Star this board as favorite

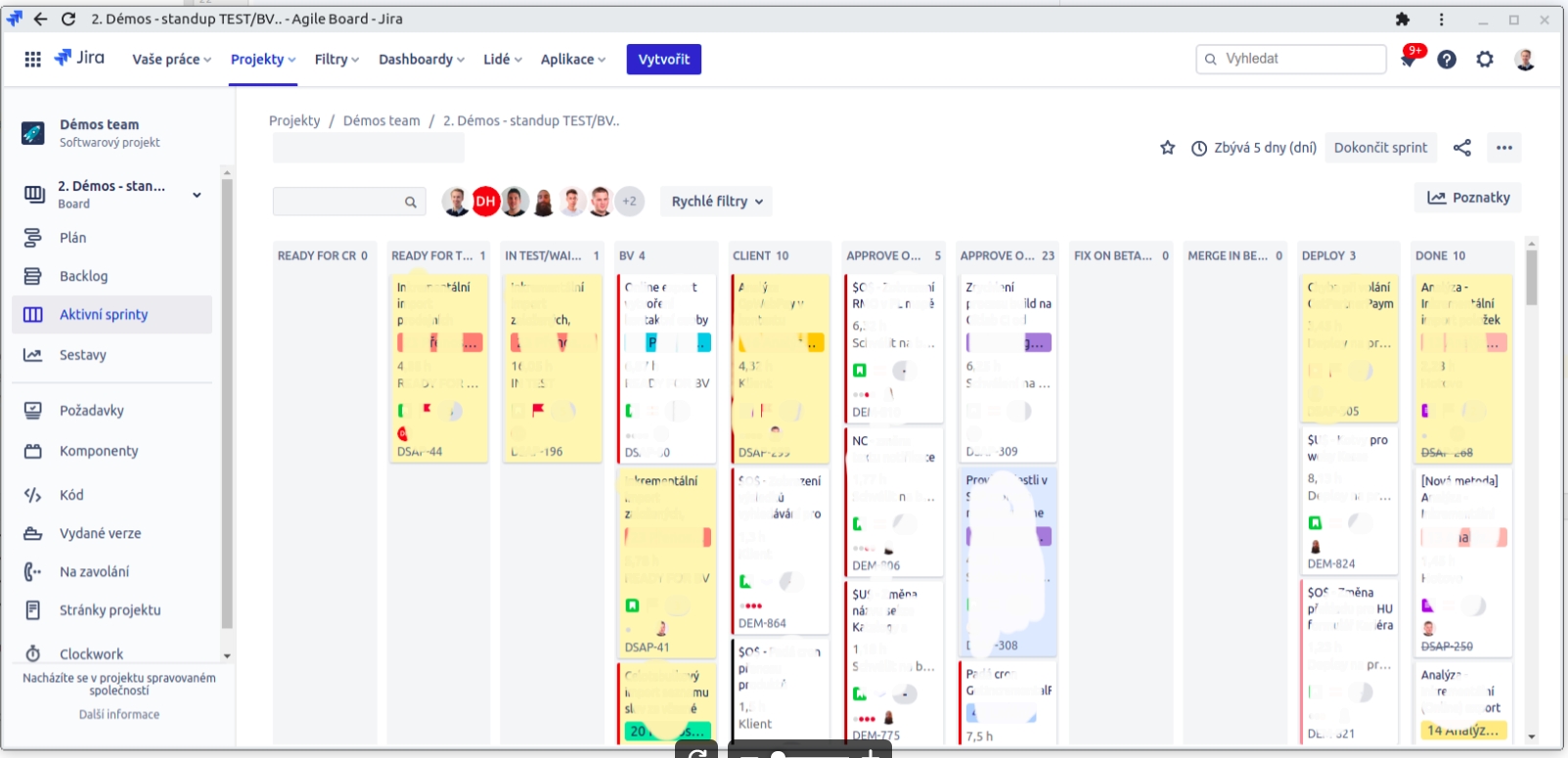pyautogui.click(x=1167, y=148)
